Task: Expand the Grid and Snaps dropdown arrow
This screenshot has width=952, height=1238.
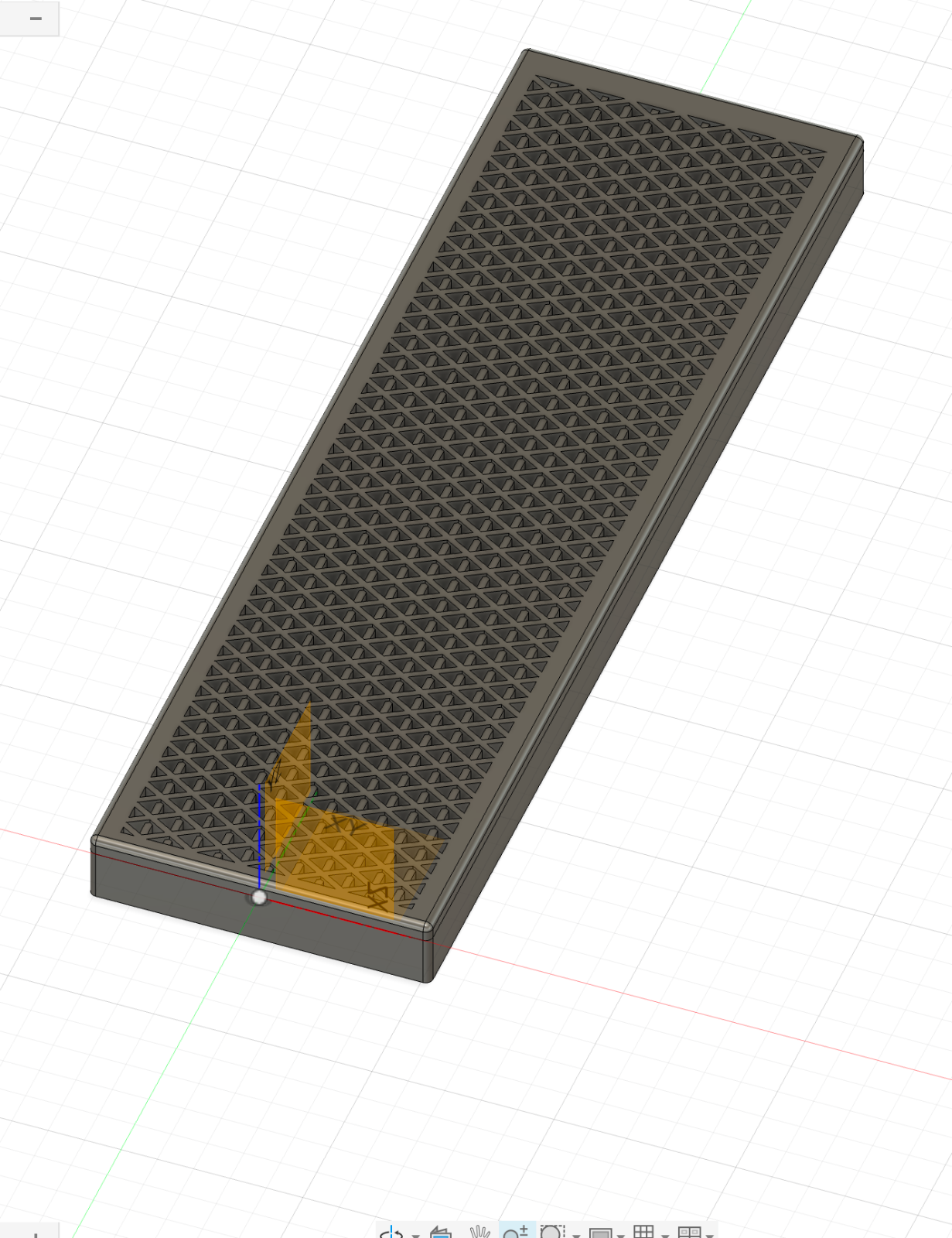Action: [665, 1235]
